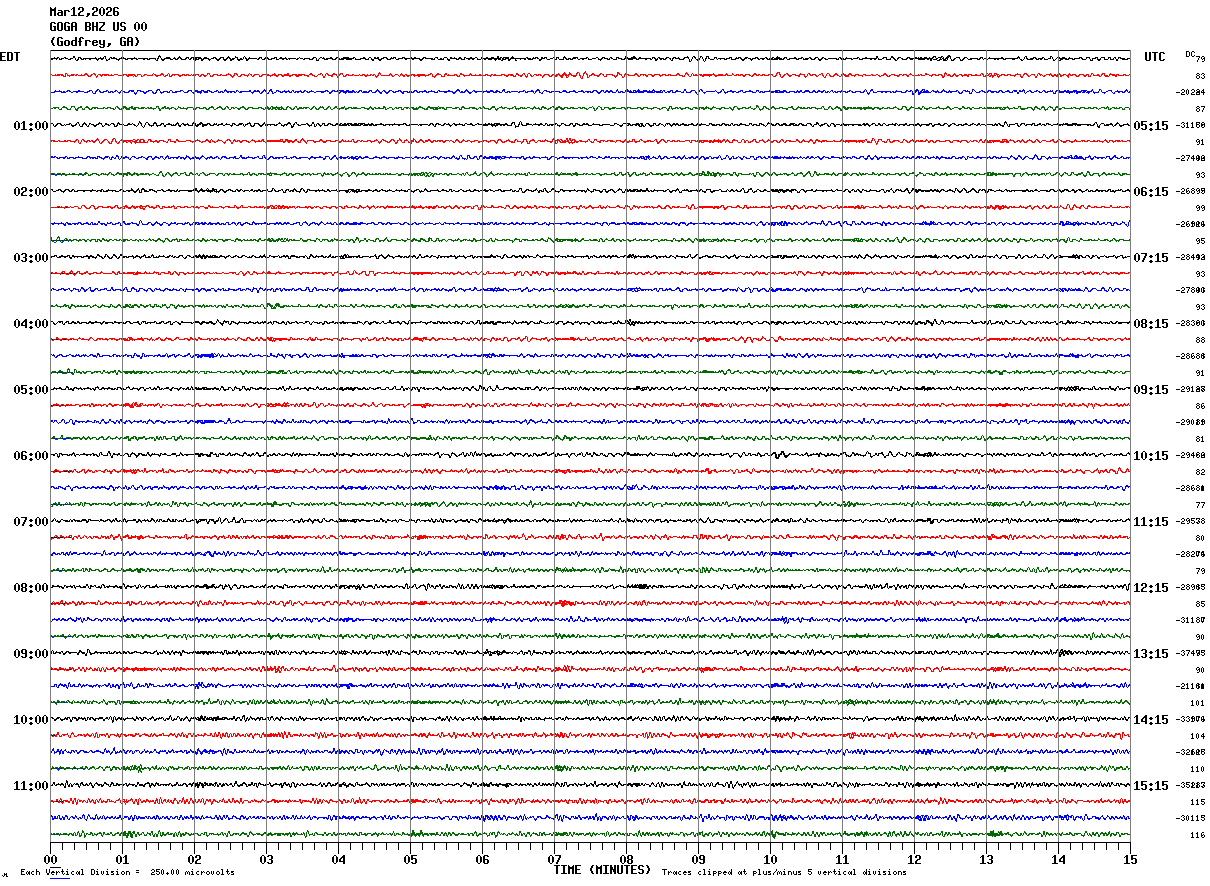
Task: Click the DC offset value 86
Action: (x=1200, y=406)
